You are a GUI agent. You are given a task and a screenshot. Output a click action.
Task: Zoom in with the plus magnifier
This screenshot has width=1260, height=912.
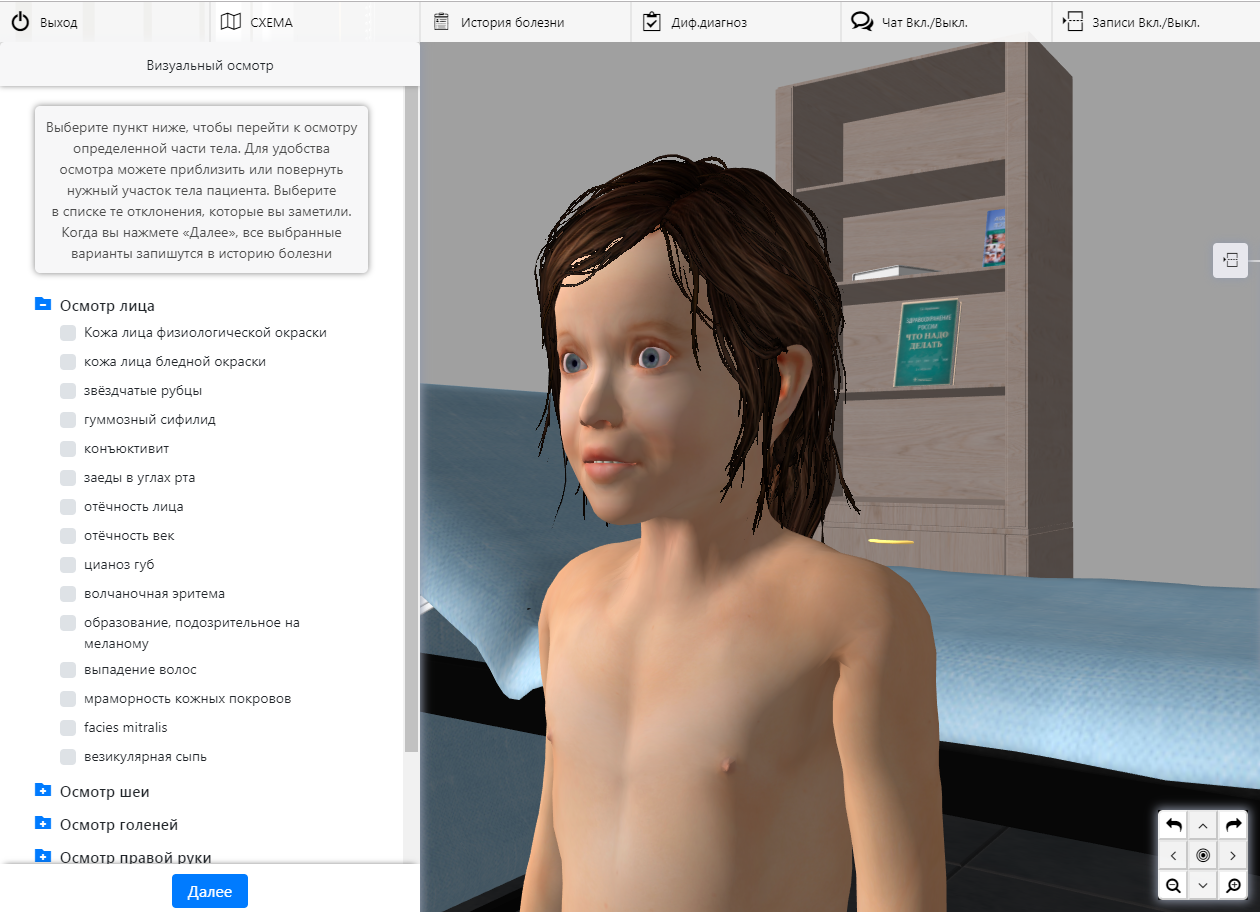click(1233, 885)
